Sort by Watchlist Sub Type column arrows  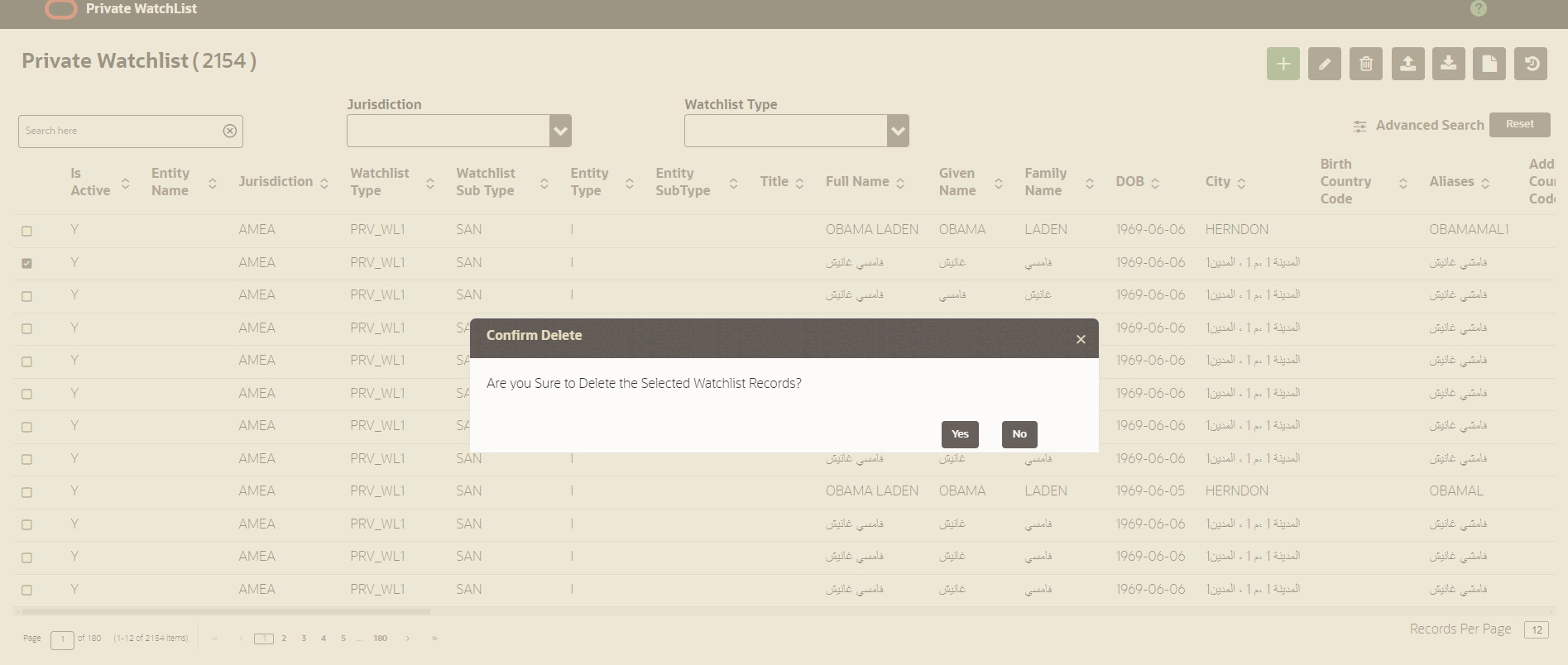(x=544, y=183)
